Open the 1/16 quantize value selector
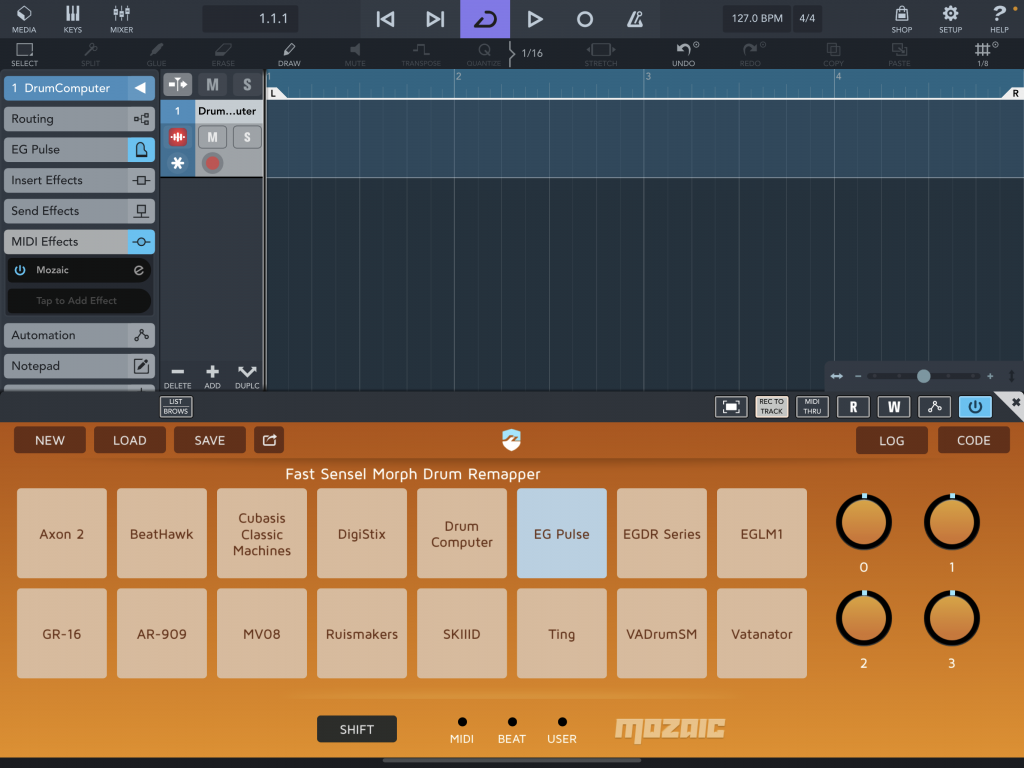1024x768 pixels. [x=532, y=53]
